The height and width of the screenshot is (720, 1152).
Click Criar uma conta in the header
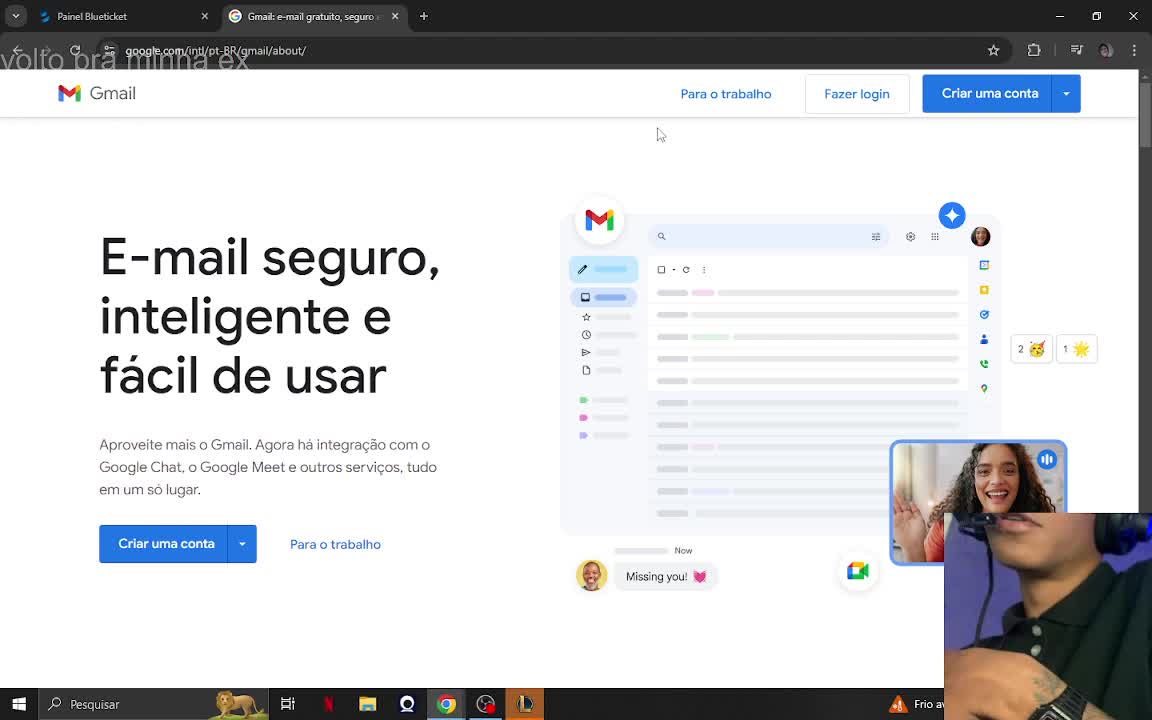(987, 93)
